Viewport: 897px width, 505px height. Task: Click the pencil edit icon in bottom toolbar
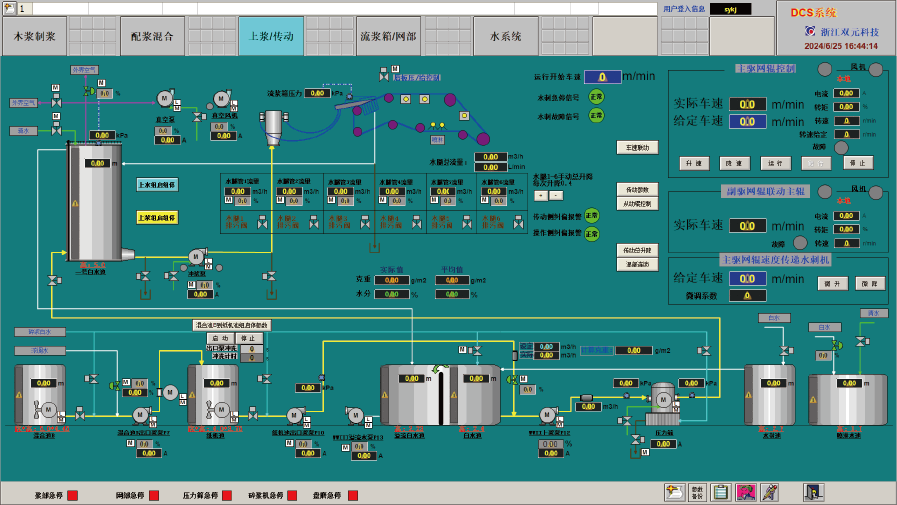click(769, 491)
